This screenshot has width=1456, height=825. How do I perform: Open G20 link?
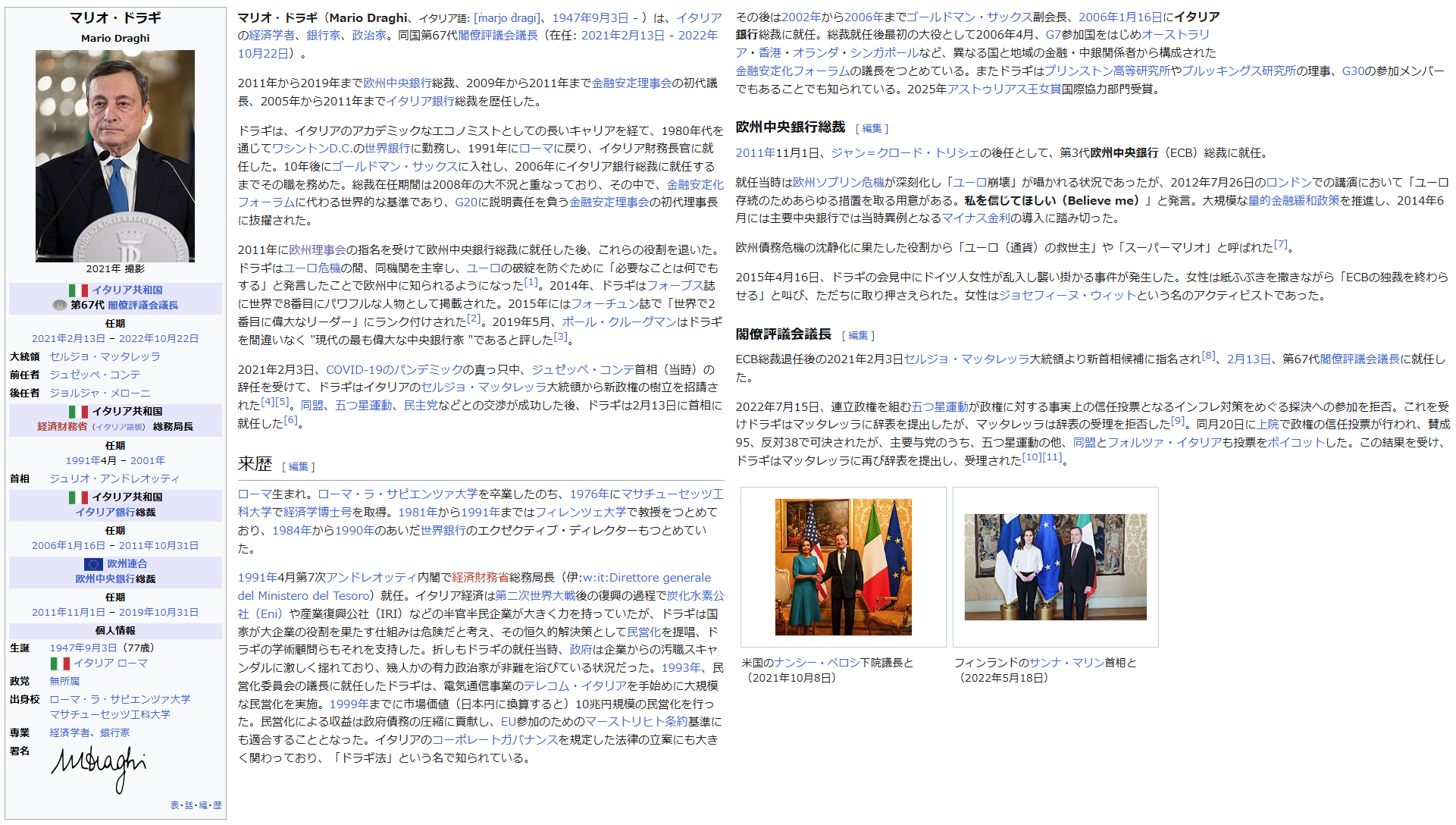click(466, 202)
